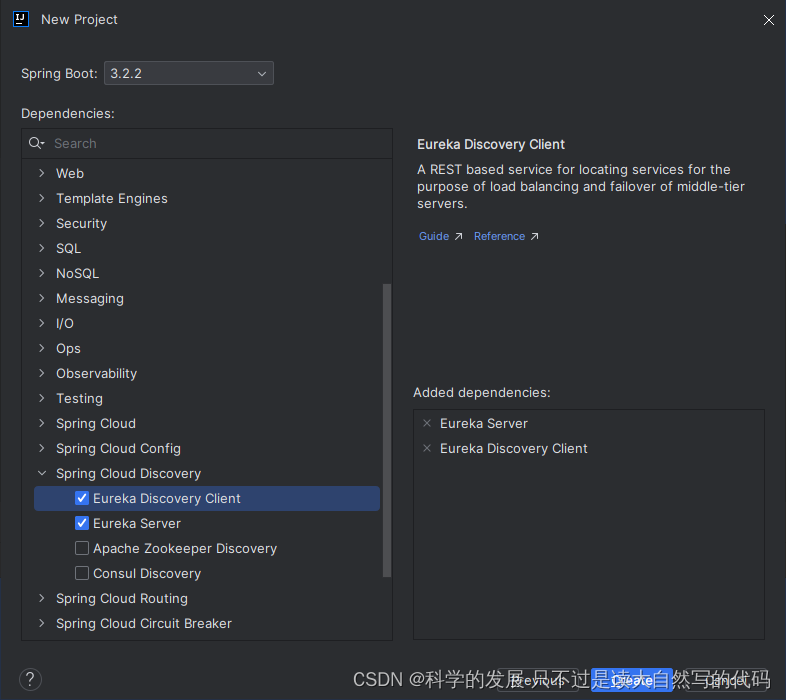The image size is (786, 700).
Task: Uncheck the Eureka Discovery Client checkbox
Action: (x=82, y=498)
